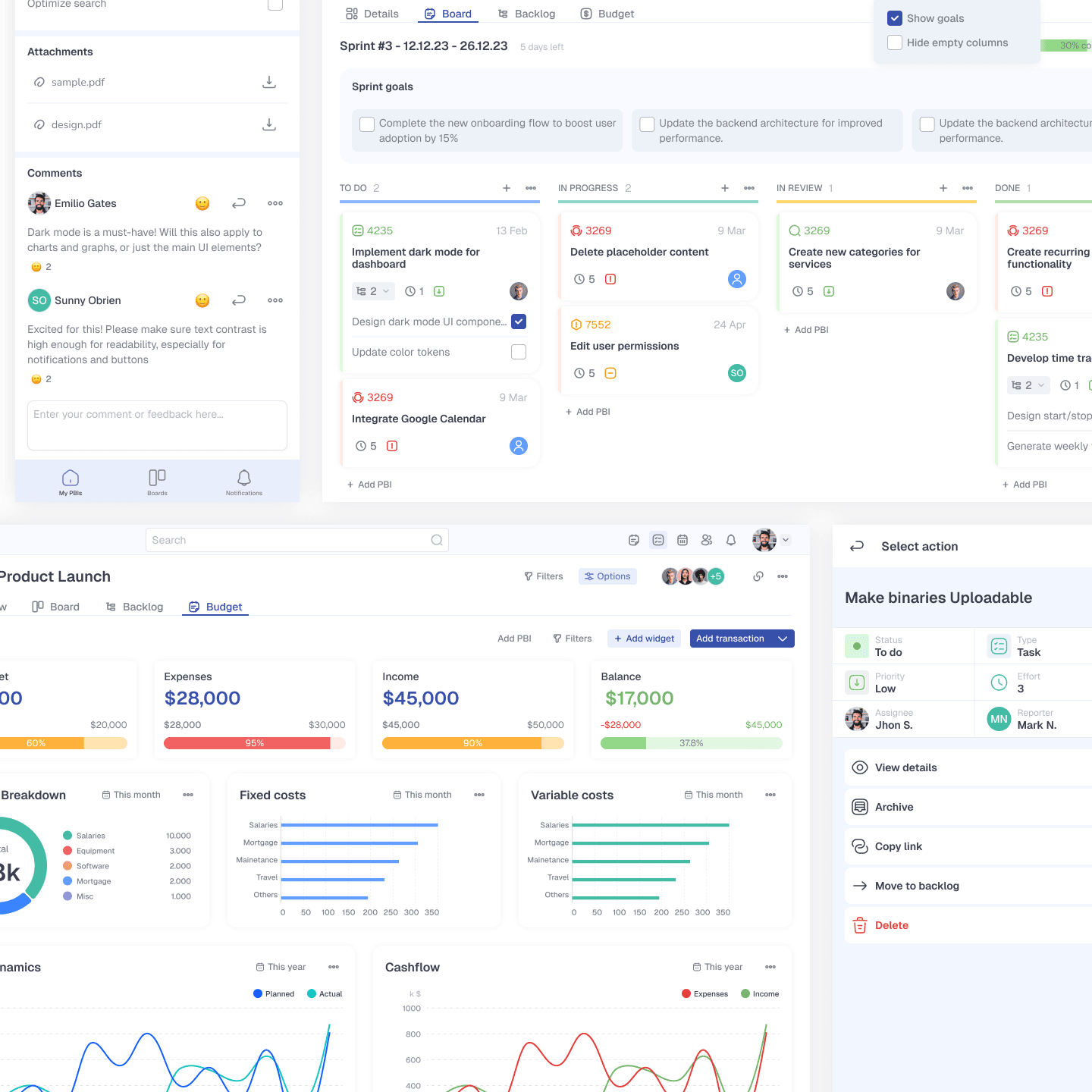The width and height of the screenshot is (1092, 1092).
Task: Focus the Search field
Action: coord(297,540)
